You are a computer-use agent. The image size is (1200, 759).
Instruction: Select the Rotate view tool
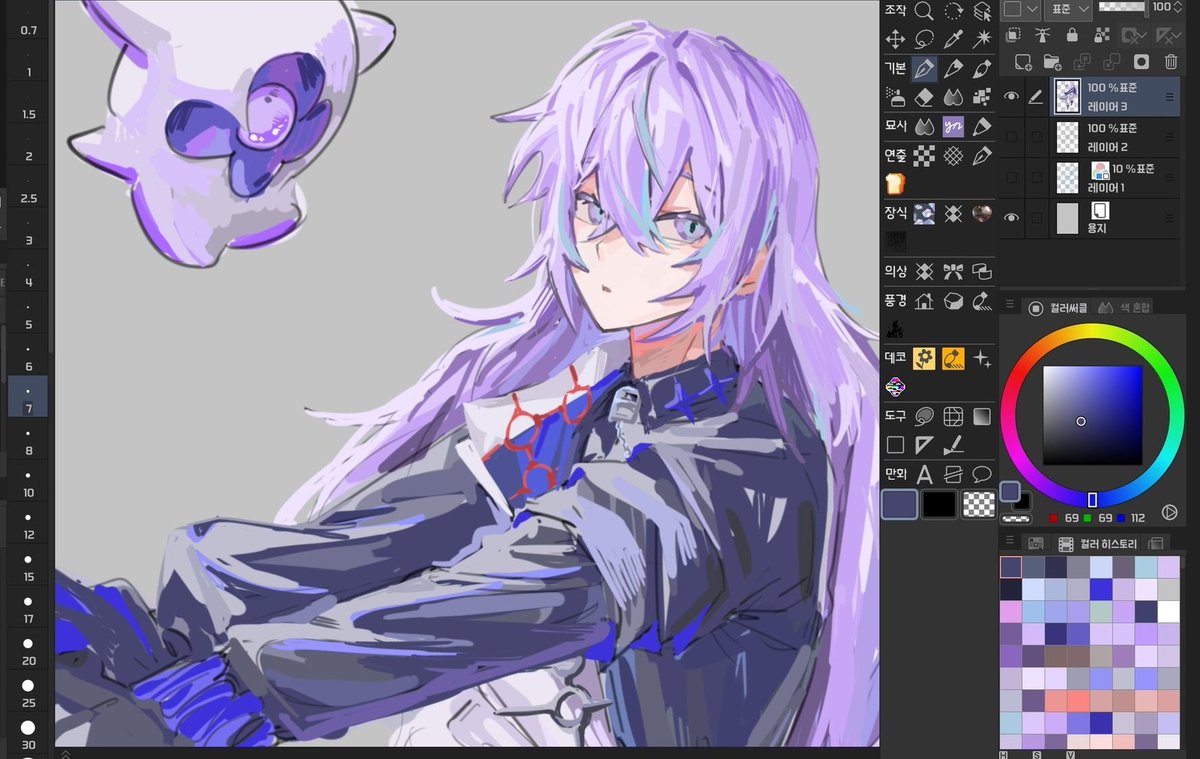click(954, 11)
